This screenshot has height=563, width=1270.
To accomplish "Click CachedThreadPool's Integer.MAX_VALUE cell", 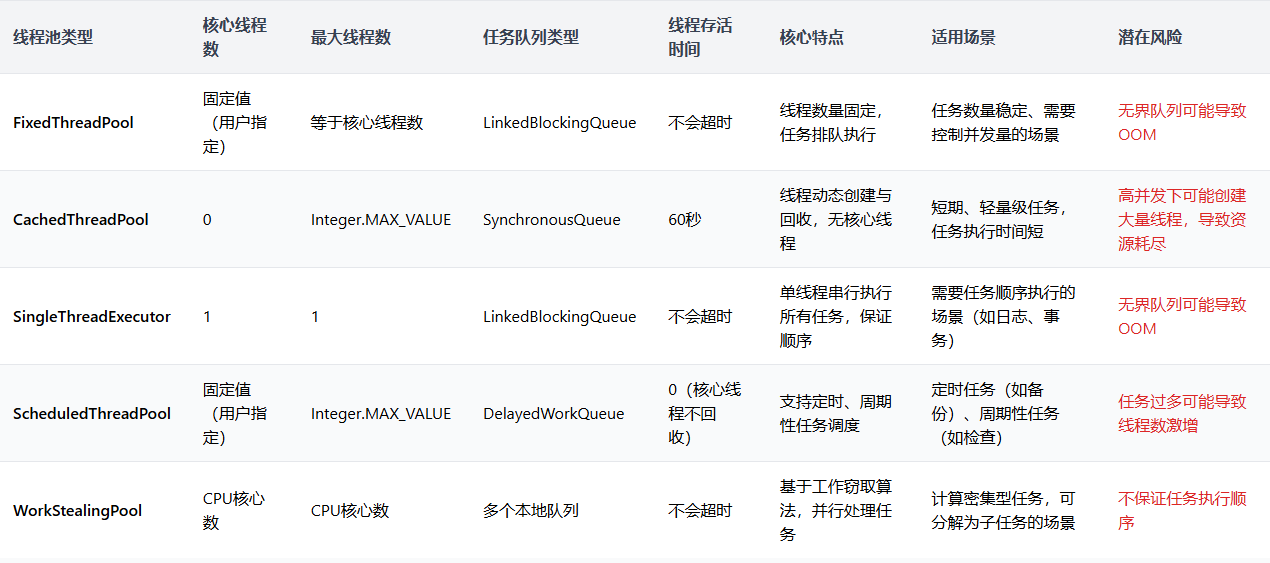I will pyautogui.click(x=380, y=219).
